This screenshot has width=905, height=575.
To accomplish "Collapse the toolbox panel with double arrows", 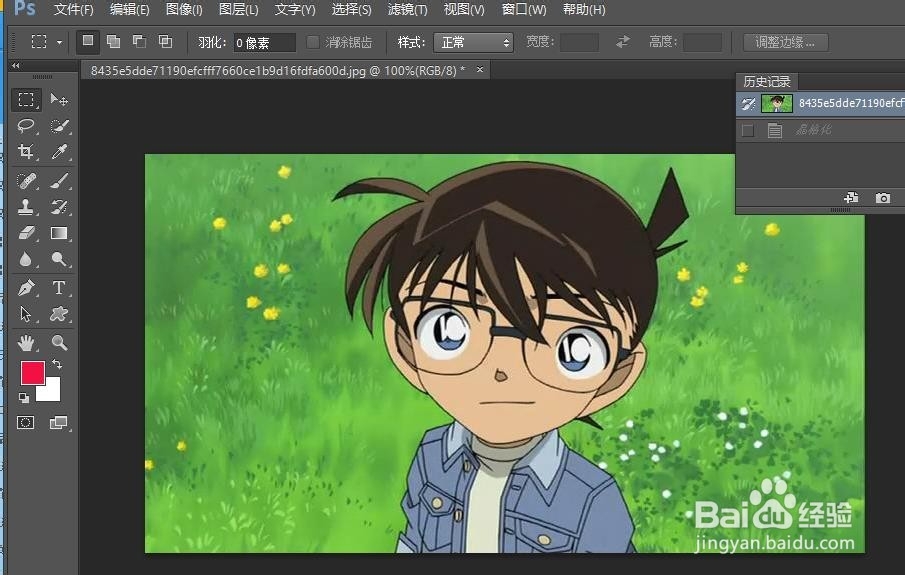I will pyautogui.click(x=16, y=65).
